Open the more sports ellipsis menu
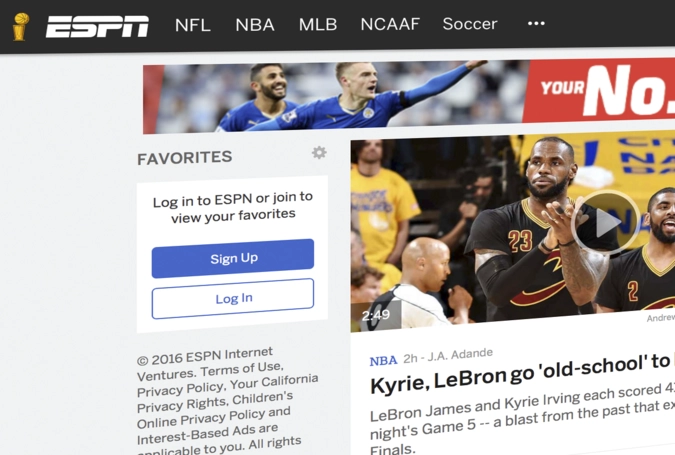The image size is (675, 455). coord(536,23)
